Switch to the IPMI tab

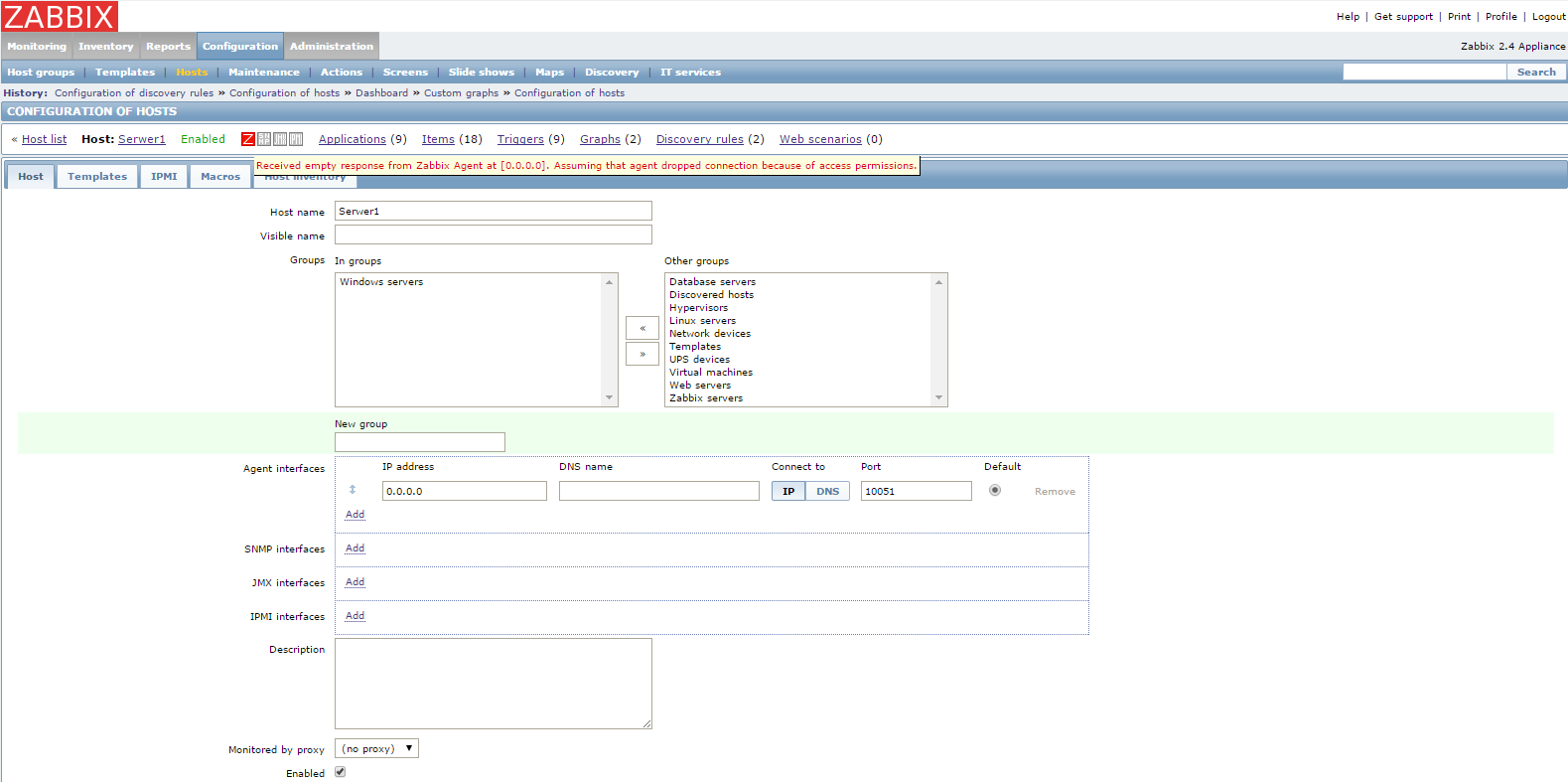coord(164,176)
